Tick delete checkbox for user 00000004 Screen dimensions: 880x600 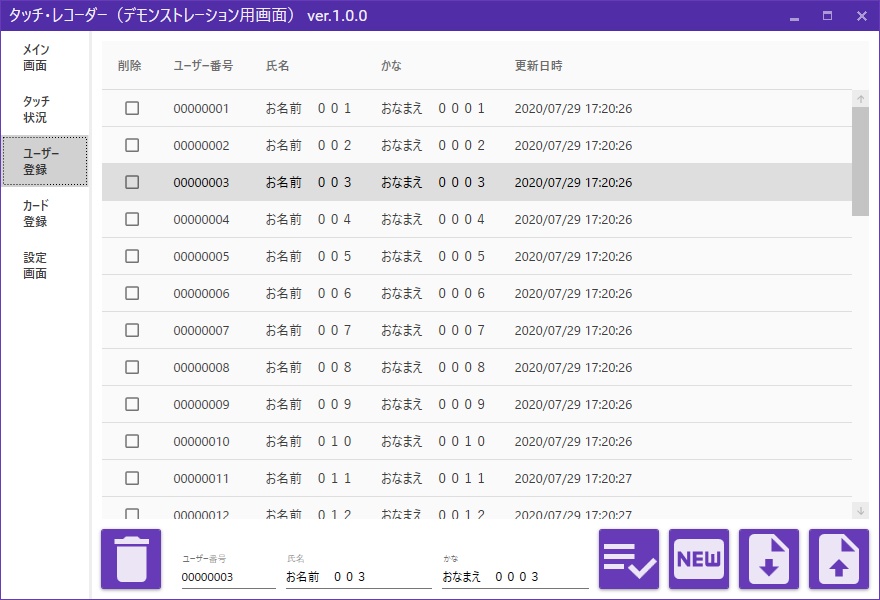pos(132,219)
